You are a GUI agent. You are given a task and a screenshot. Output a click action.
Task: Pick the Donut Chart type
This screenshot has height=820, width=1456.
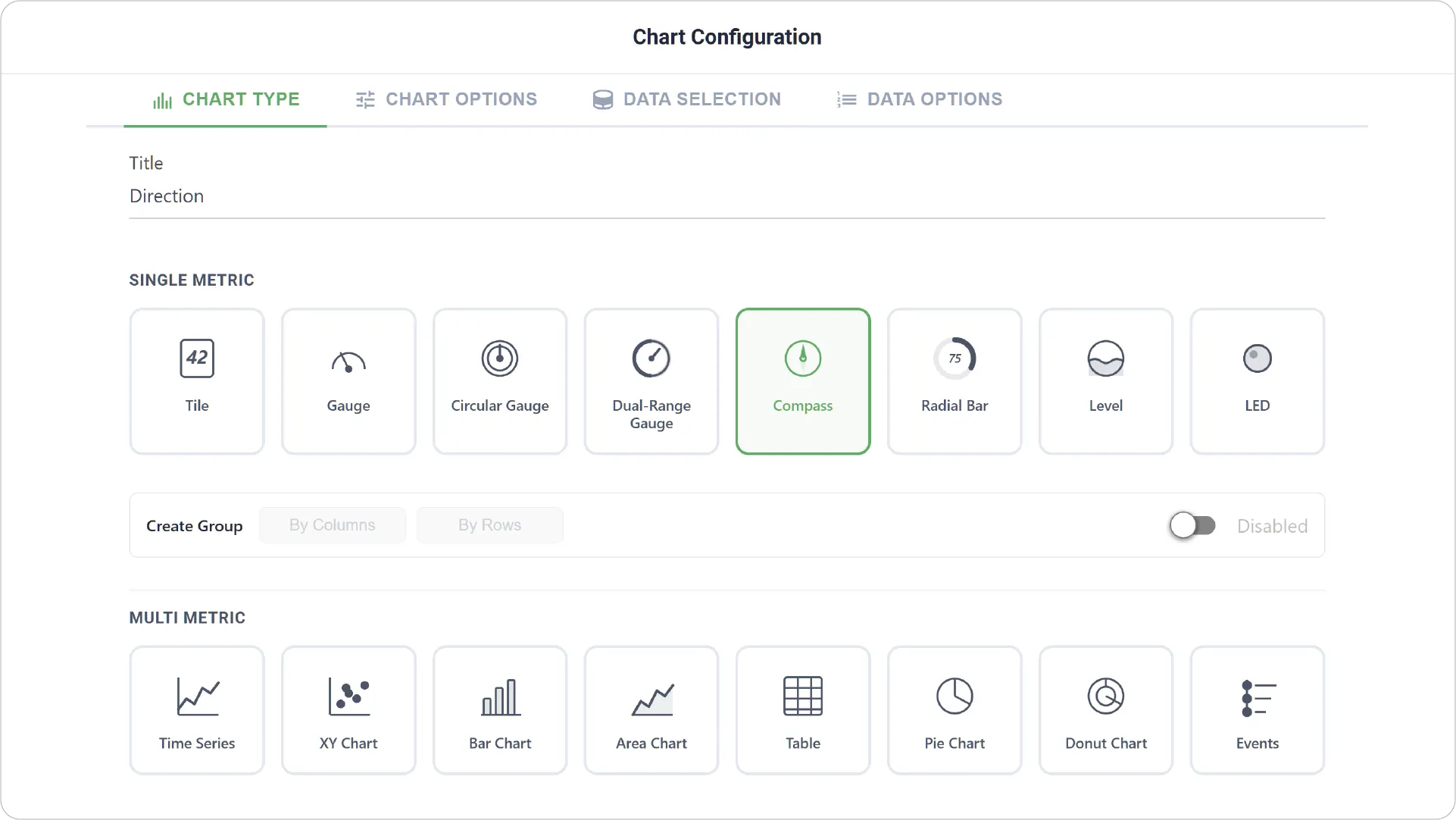click(x=1106, y=710)
